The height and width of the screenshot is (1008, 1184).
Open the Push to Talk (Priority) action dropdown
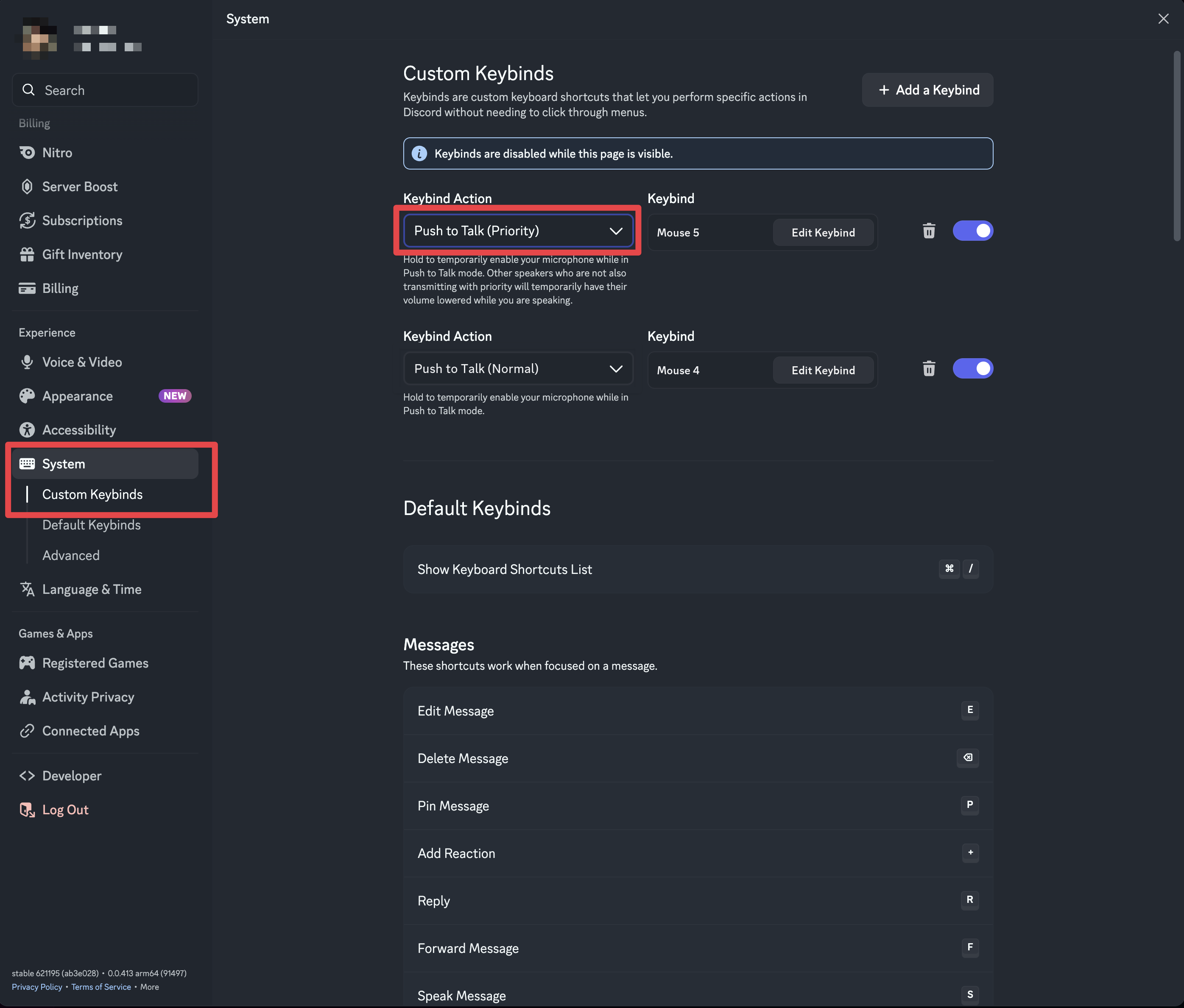[x=518, y=231]
